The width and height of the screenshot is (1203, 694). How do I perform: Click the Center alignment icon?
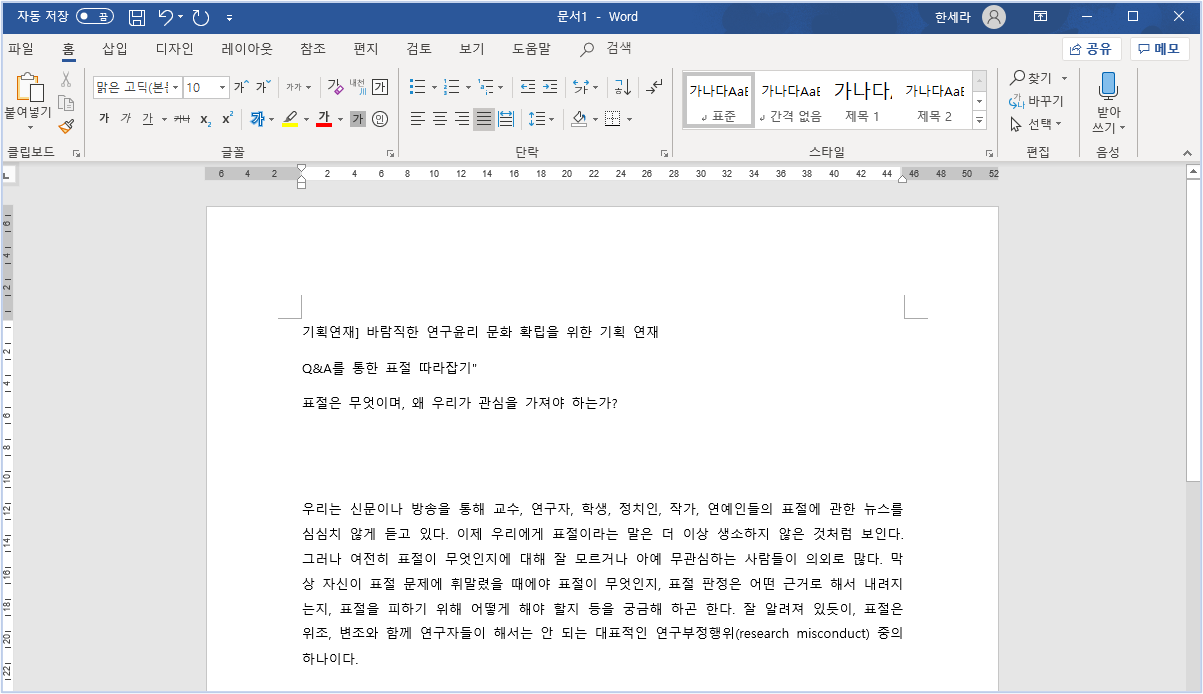click(x=440, y=119)
